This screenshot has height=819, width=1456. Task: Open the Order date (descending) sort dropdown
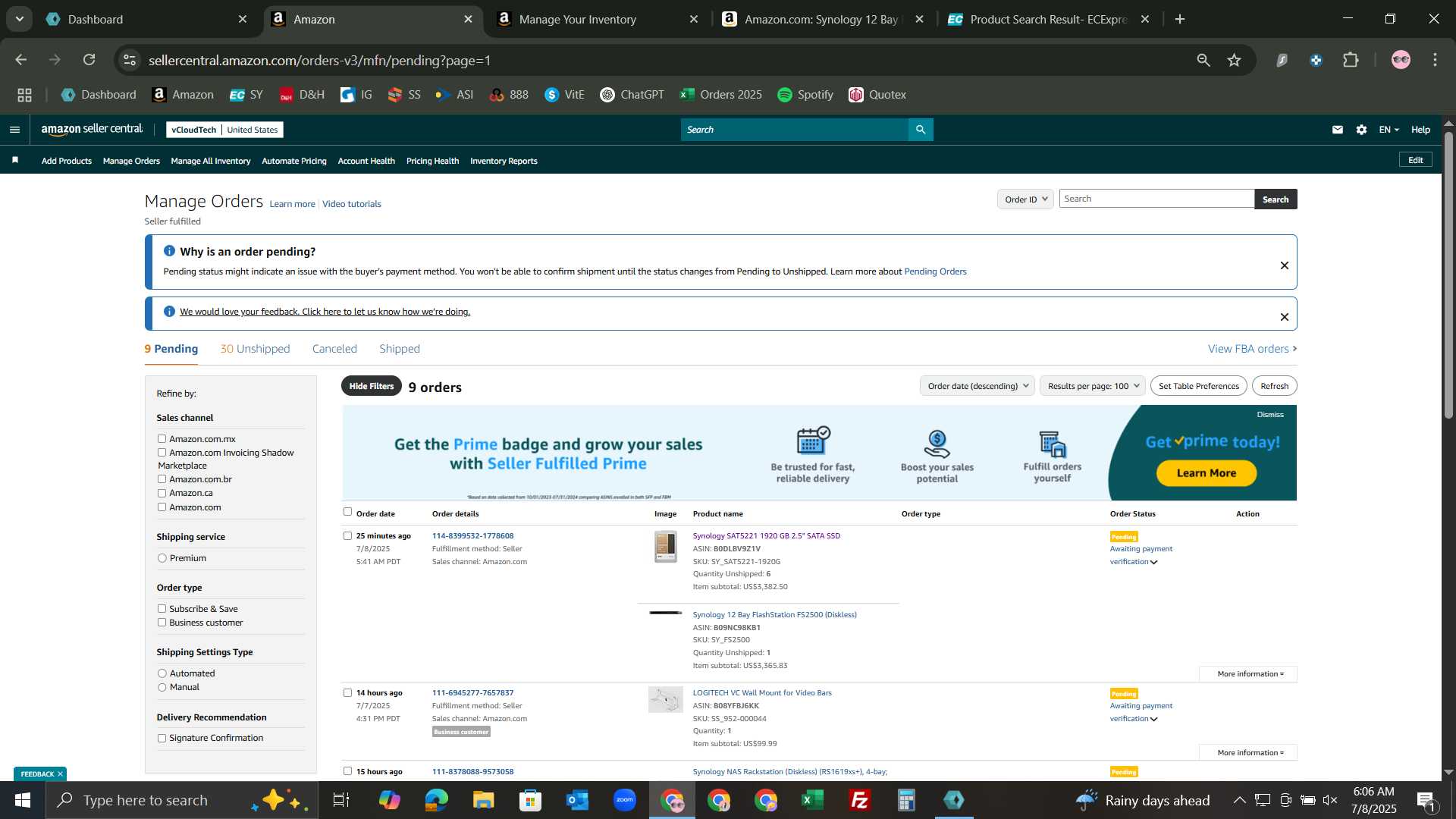point(977,386)
